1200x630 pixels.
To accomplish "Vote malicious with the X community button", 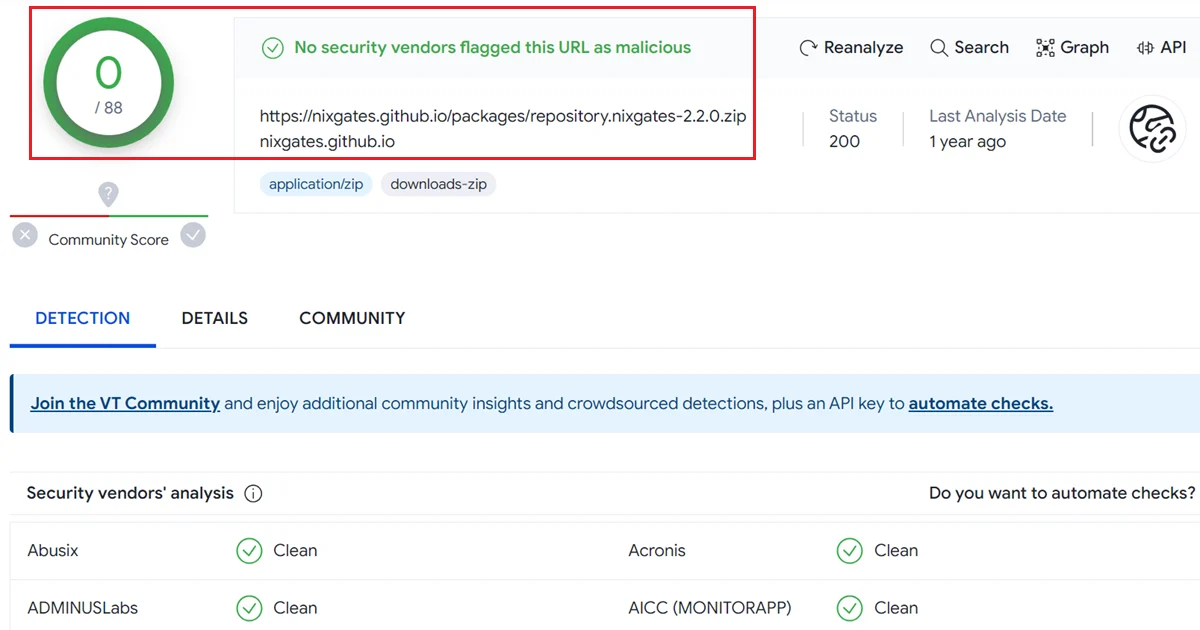I will pyautogui.click(x=26, y=236).
